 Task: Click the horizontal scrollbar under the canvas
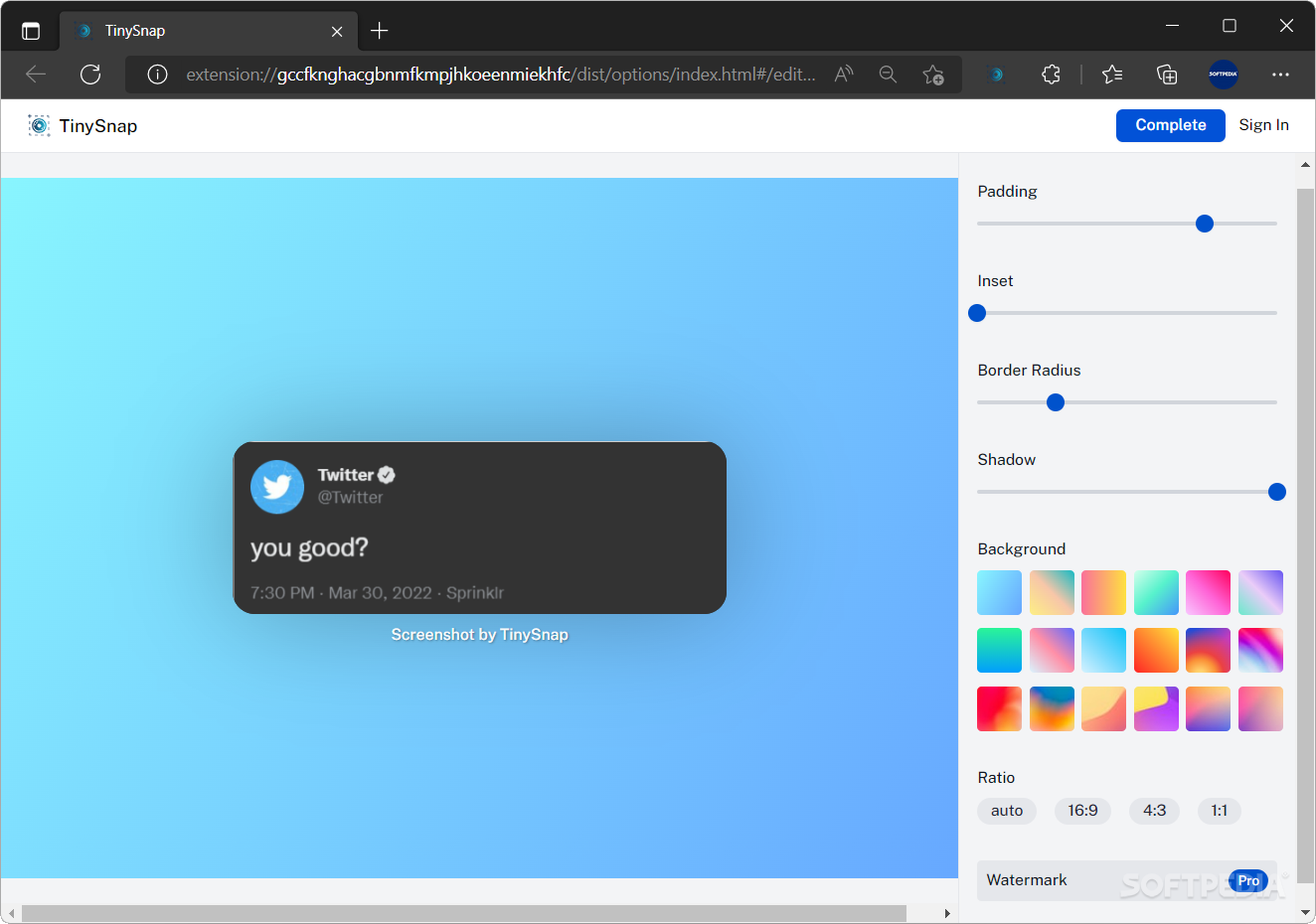[x=464, y=913]
